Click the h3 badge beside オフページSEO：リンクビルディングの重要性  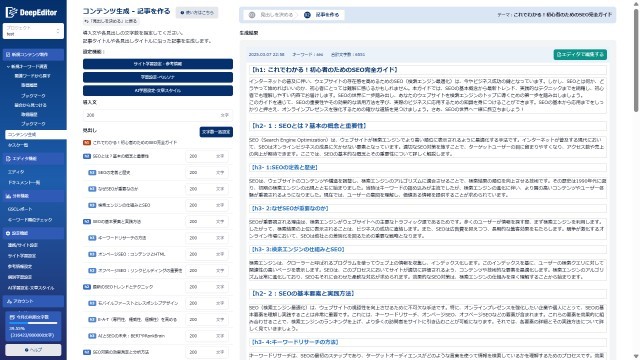[x=92, y=270]
